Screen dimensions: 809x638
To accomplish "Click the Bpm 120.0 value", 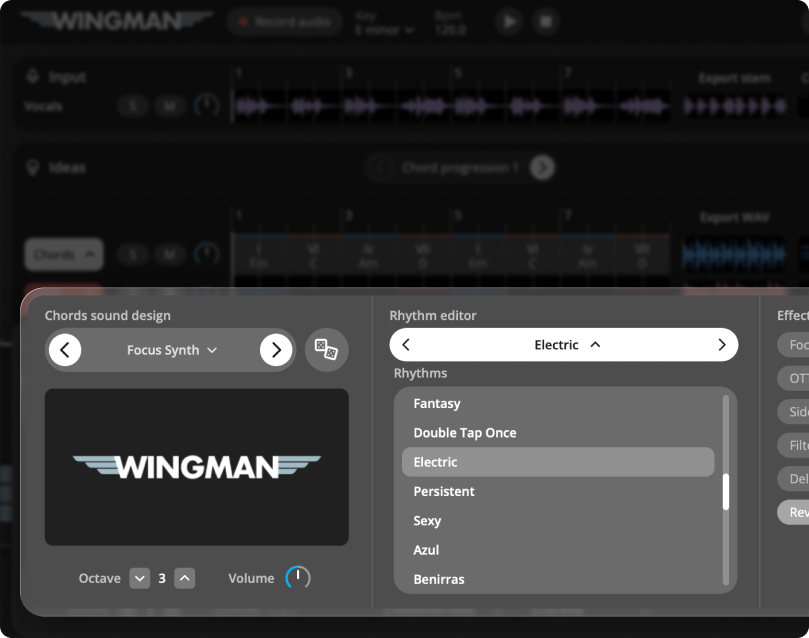I will tap(450, 30).
